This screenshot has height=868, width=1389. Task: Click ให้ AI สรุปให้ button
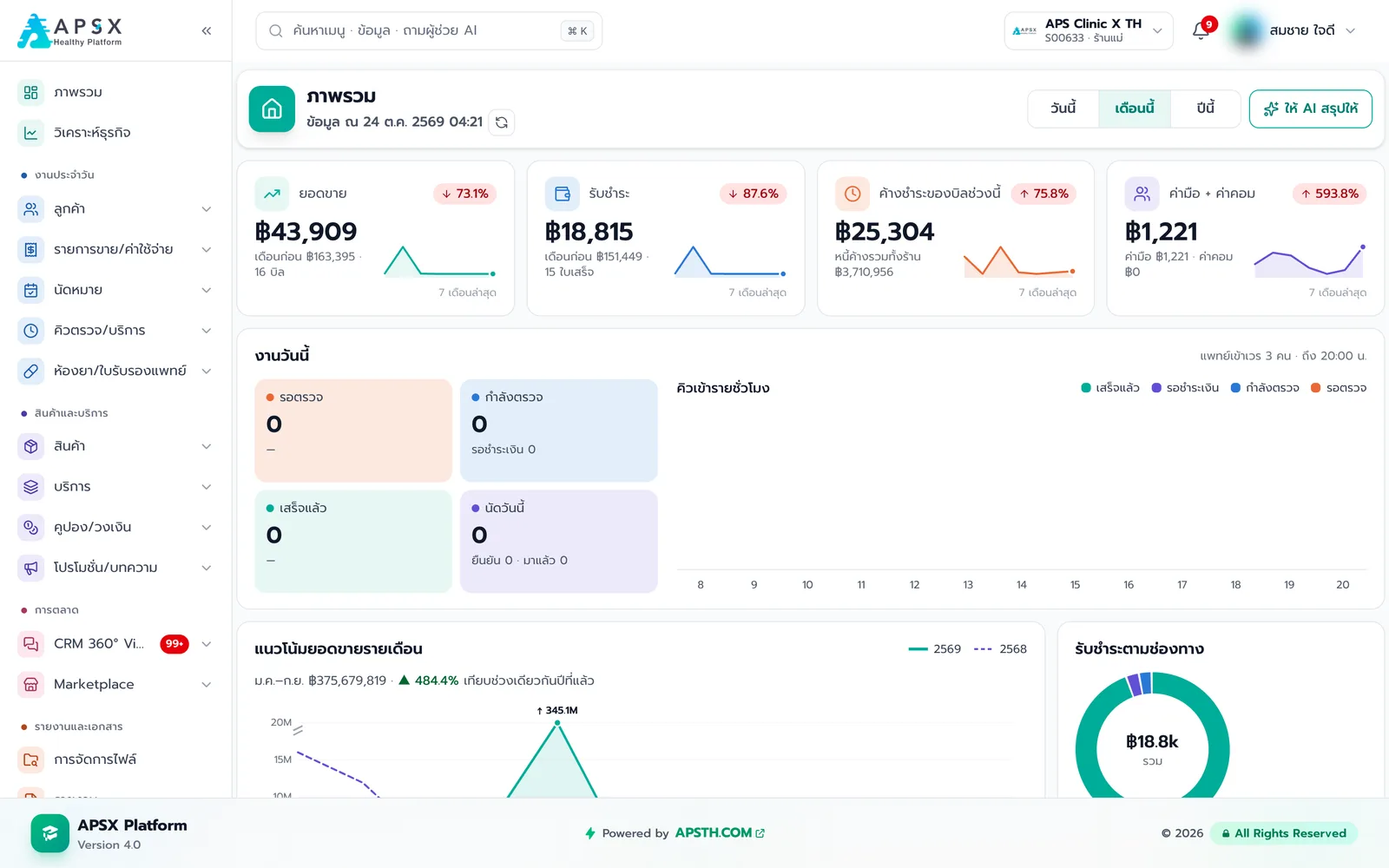(1310, 108)
